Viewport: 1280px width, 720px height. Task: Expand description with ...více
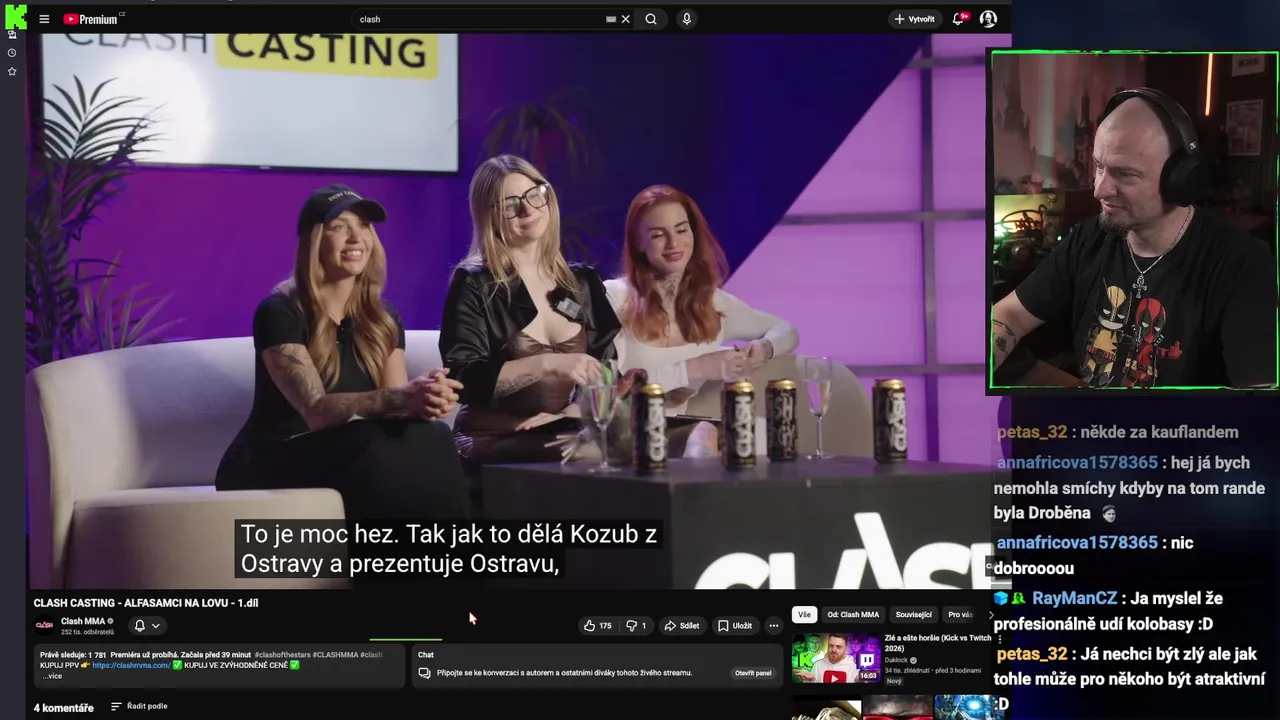click(52, 676)
